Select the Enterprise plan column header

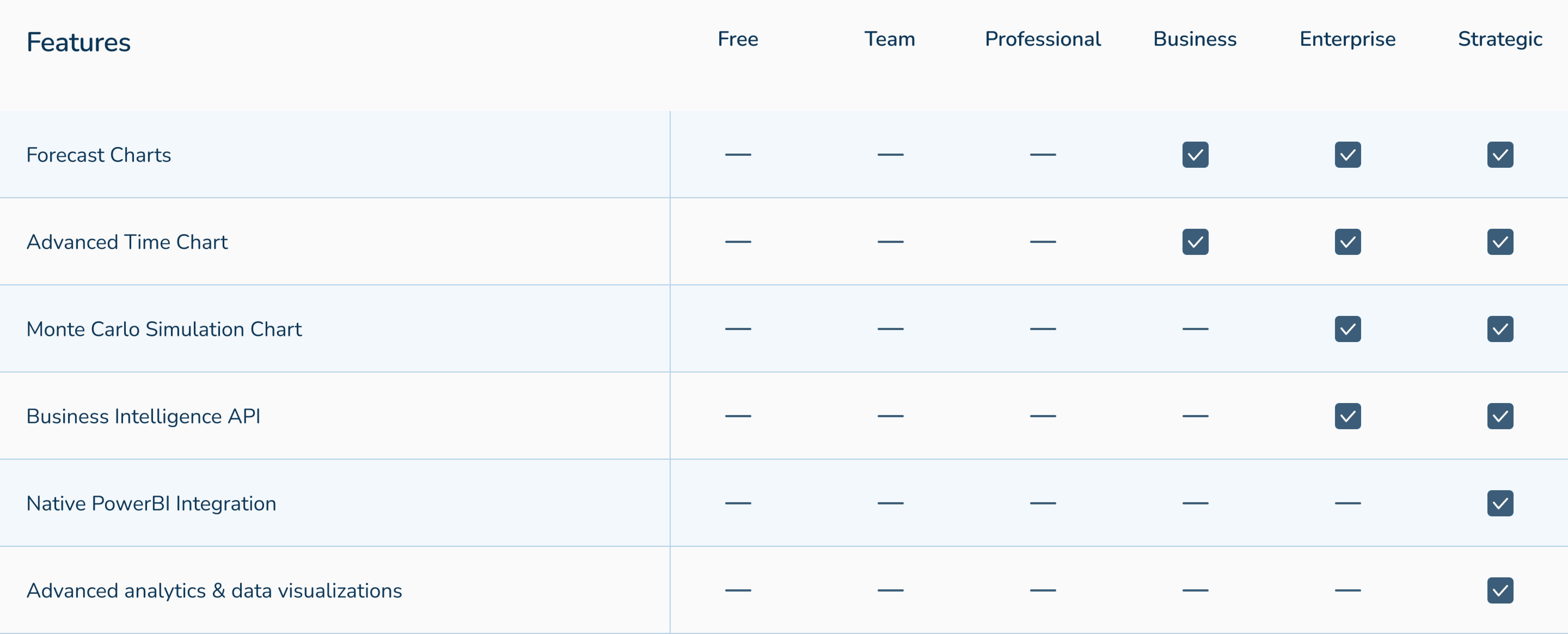point(1348,39)
